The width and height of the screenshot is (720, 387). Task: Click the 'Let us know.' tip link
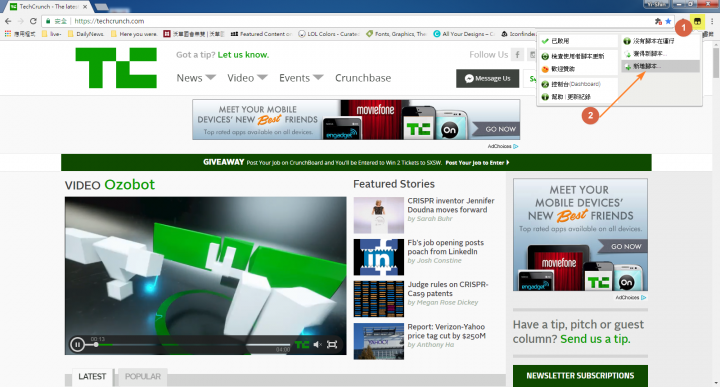(243, 55)
